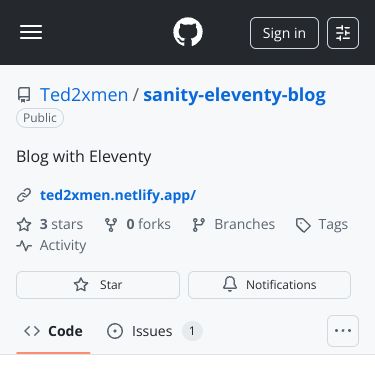Click the pulse icon beside Activity
375x375 pixels.
click(x=24, y=246)
